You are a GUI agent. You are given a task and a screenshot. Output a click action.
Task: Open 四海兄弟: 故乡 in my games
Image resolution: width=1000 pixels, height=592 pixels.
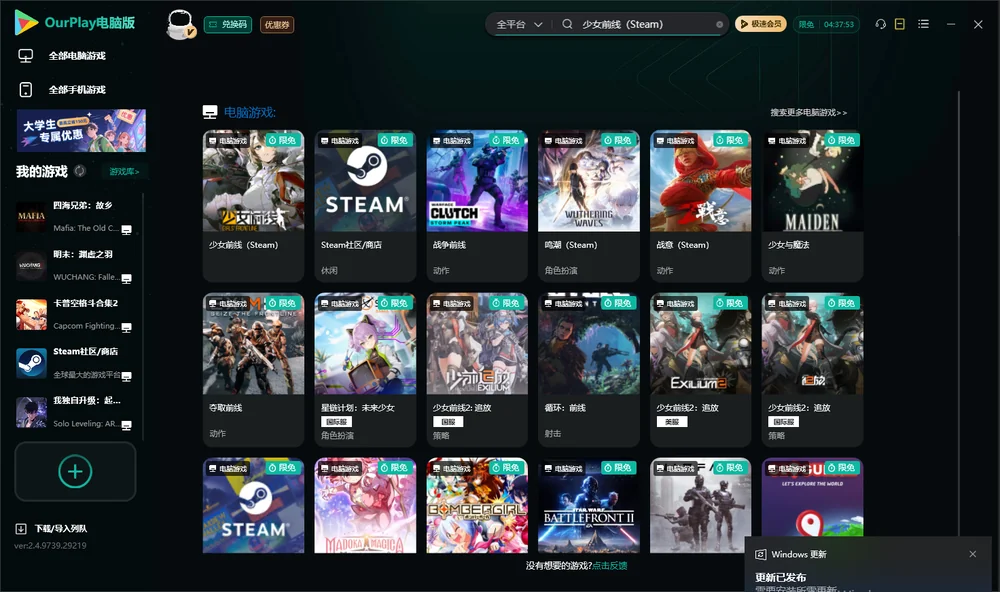click(x=73, y=216)
